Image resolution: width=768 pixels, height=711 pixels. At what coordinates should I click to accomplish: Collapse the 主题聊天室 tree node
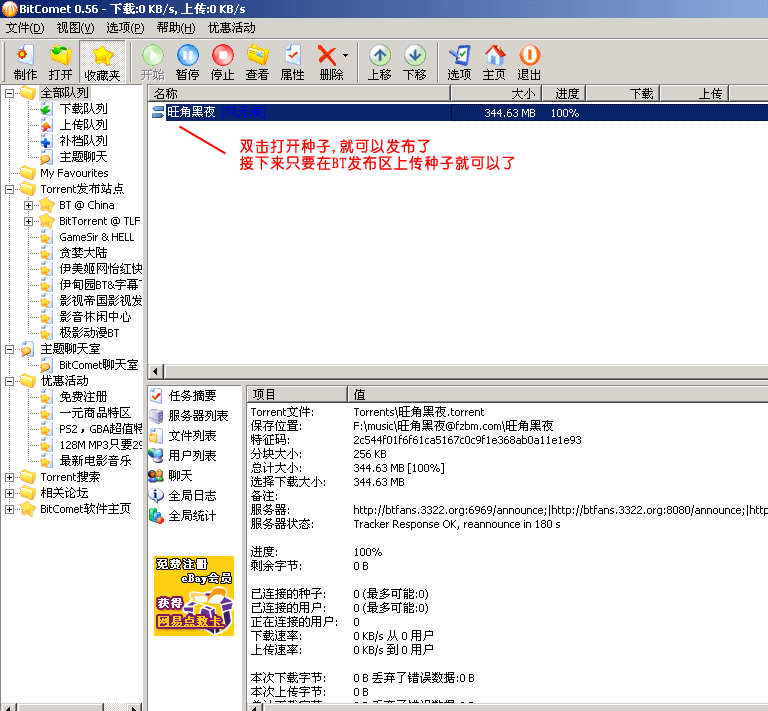coord(9,349)
